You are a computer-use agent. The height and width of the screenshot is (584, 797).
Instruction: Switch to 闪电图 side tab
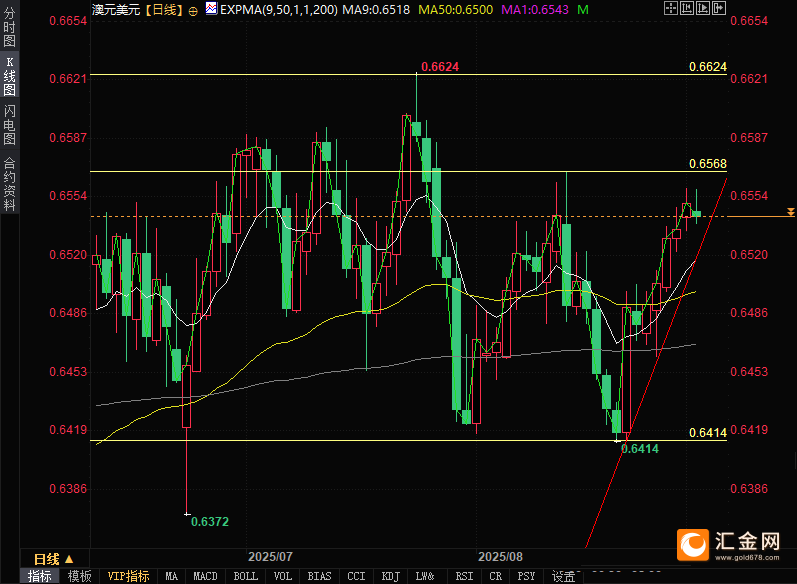coord(9,124)
